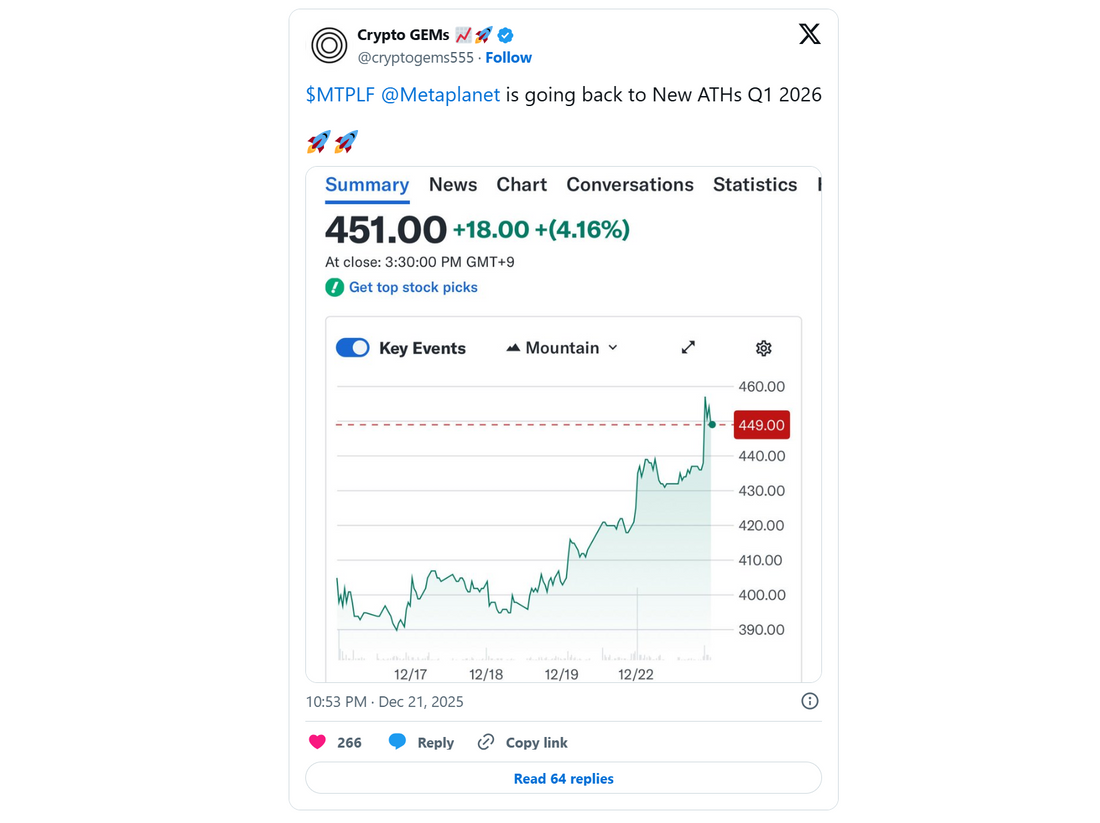Image resolution: width=1100 pixels, height=823 pixels.
Task: Open the Crypto GEMs profile avatar
Action: (x=330, y=44)
